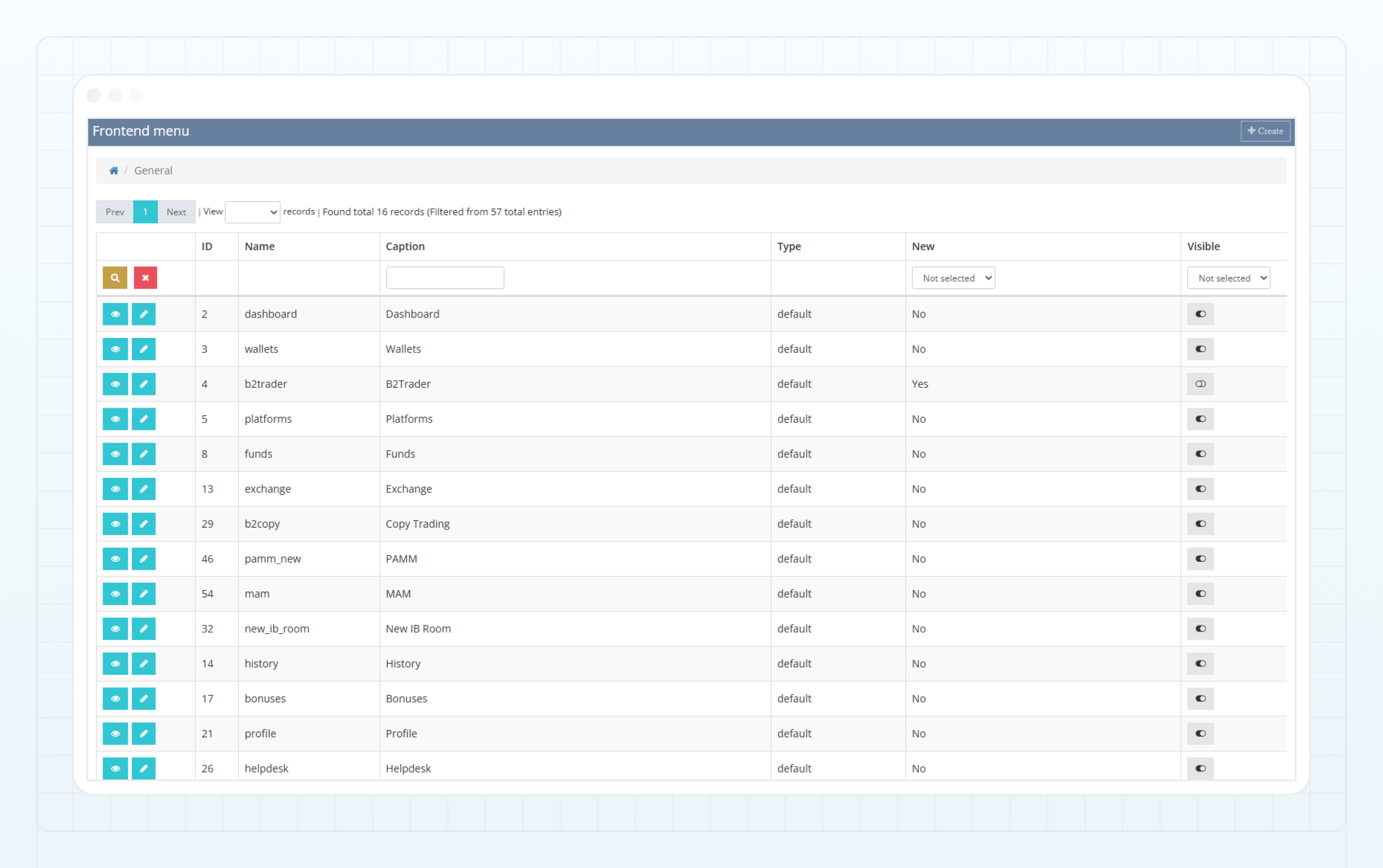Screen dimensions: 1383x868
Task: Go to page 1 in pagination
Action: click(x=145, y=212)
